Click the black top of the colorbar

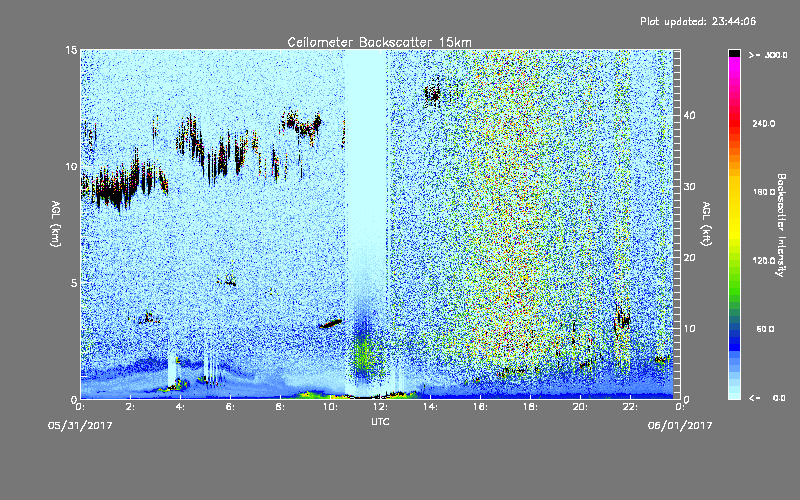pos(734,53)
